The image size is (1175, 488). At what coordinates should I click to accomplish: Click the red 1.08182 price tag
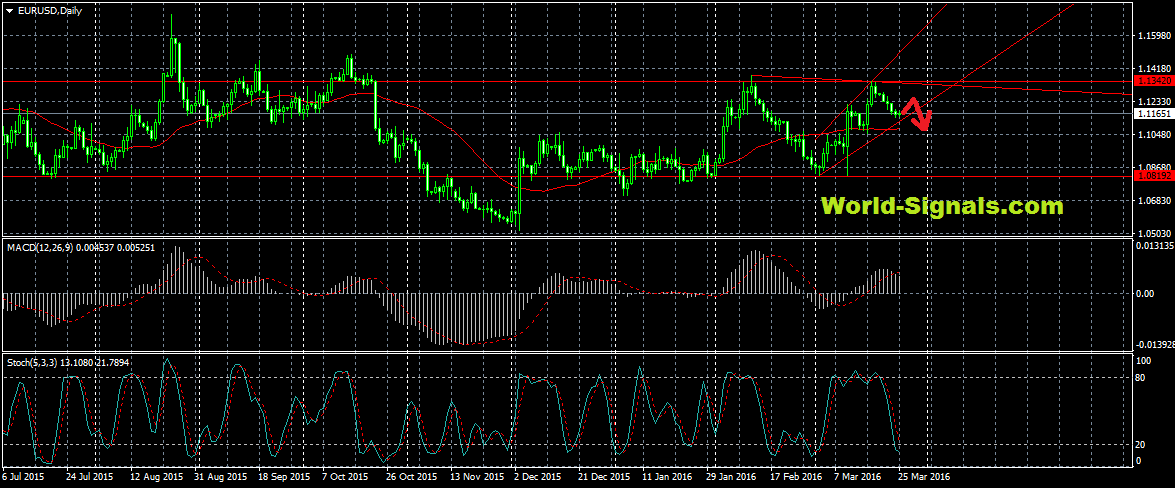pyautogui.click(x=1153, y=176)
